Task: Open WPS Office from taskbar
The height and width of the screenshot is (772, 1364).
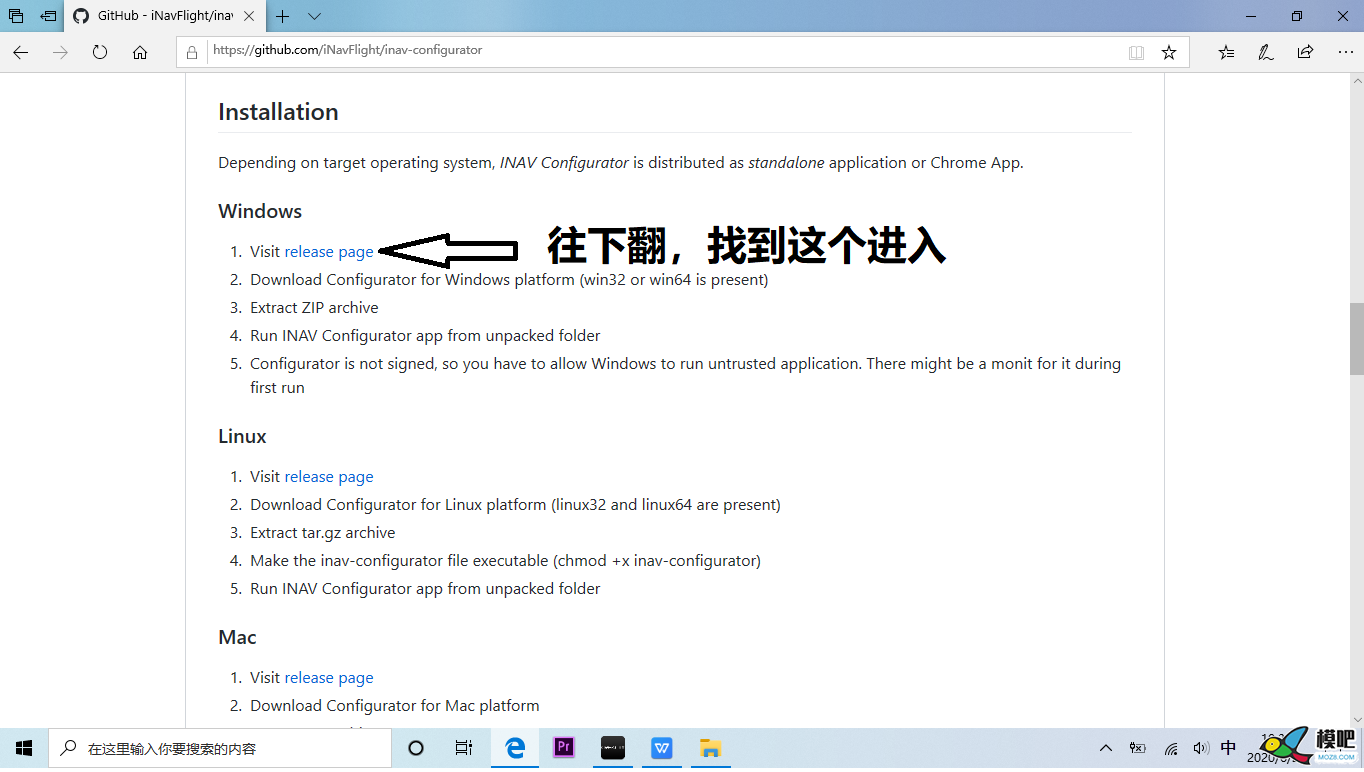Action: tap(662, 748)
